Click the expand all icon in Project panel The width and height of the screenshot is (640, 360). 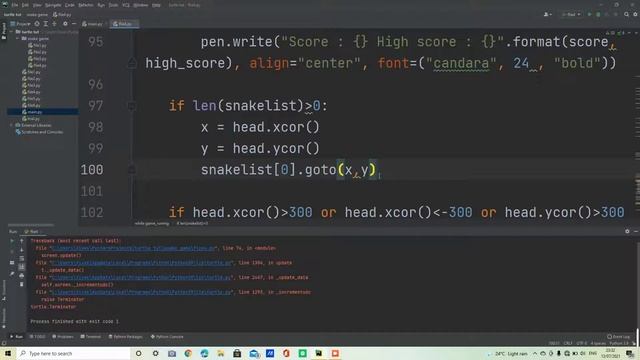click(46, 24)
